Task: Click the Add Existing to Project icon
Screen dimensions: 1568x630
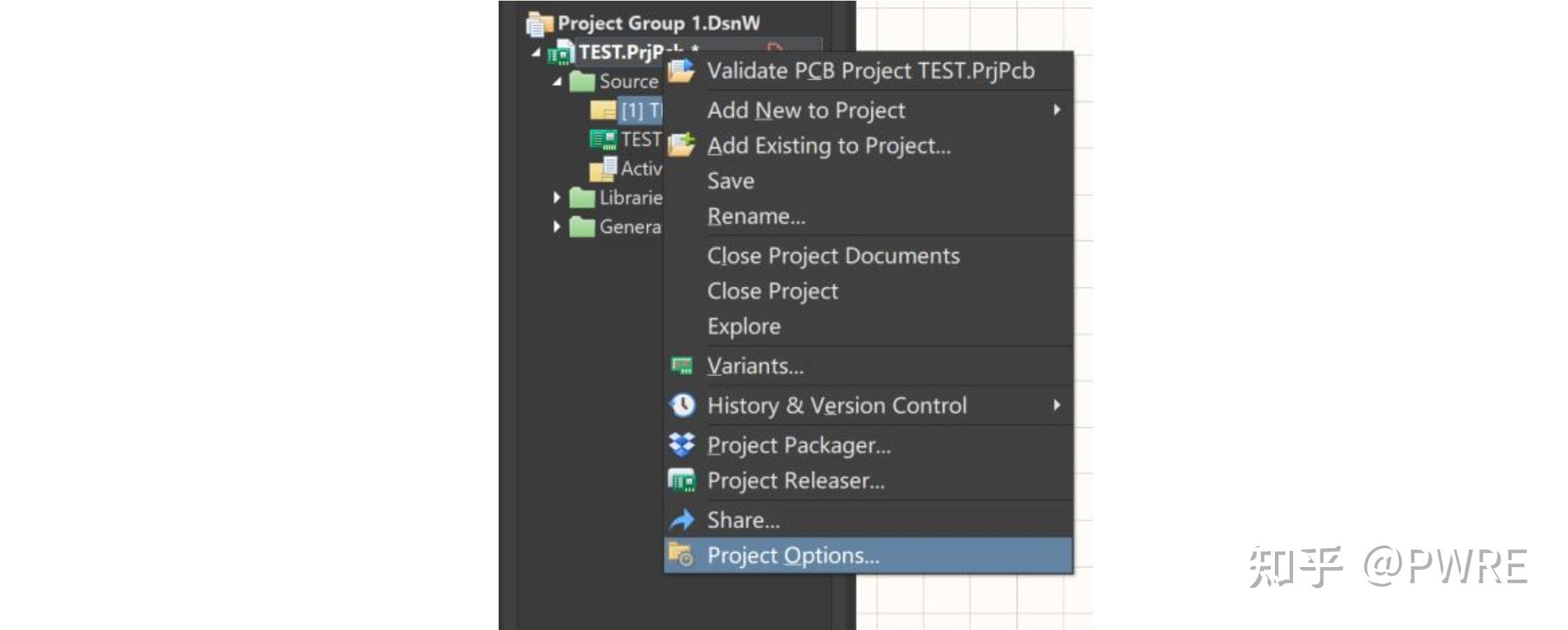Action: pos(681,145)
